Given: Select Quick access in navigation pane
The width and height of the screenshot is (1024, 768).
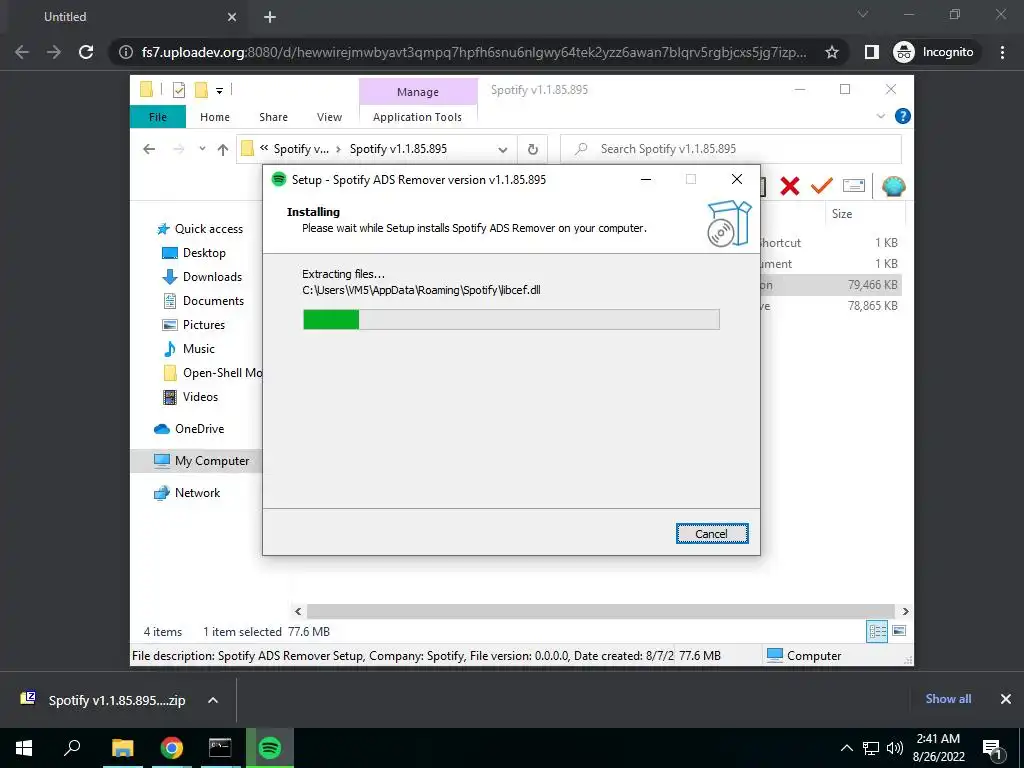Looking at the screenshot, I should (200, 229).
